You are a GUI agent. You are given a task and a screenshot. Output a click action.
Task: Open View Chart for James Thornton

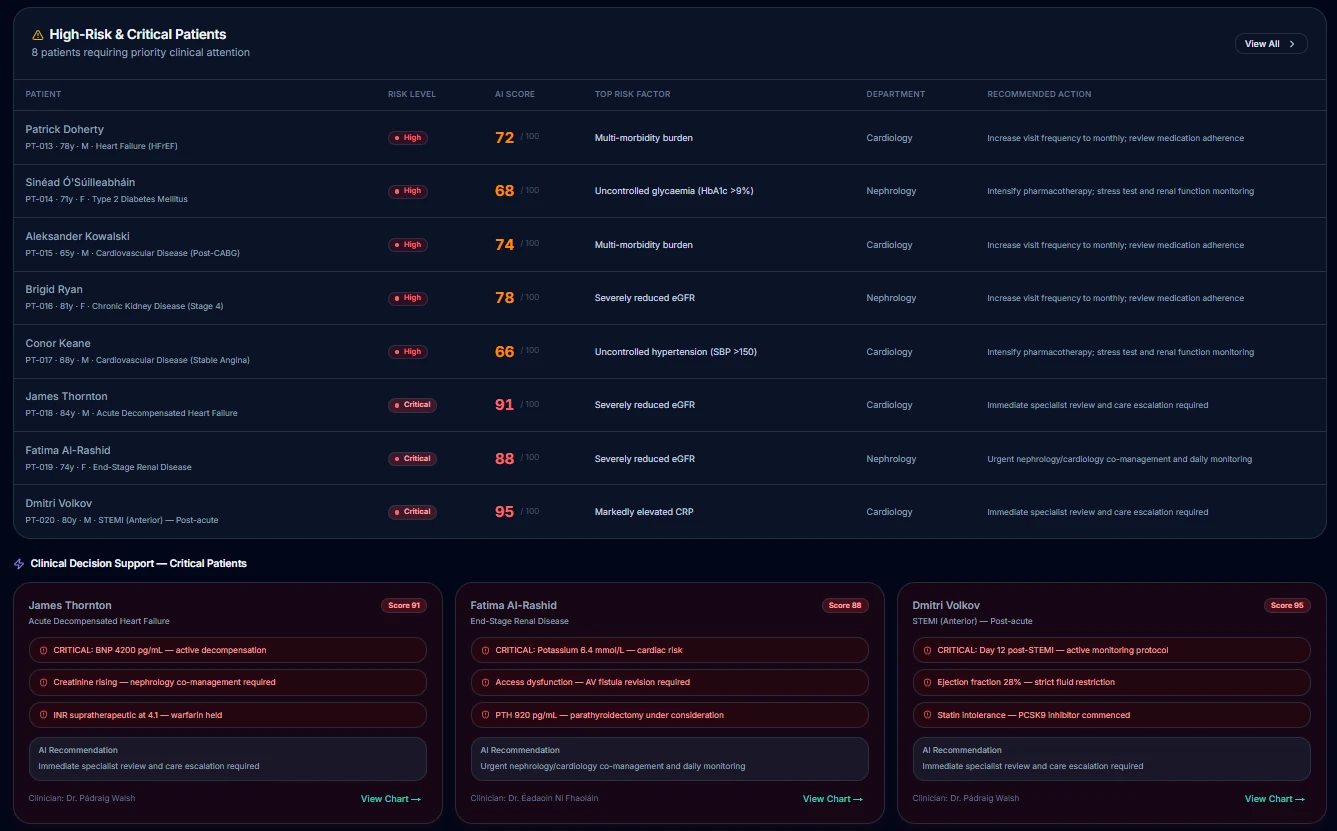[391, 799]
